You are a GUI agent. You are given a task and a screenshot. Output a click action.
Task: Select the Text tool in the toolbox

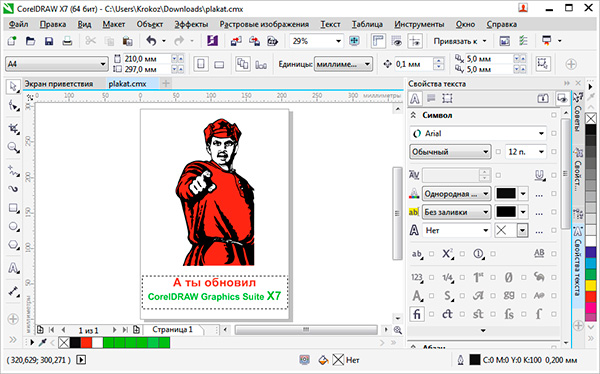[x=13, y=268]
